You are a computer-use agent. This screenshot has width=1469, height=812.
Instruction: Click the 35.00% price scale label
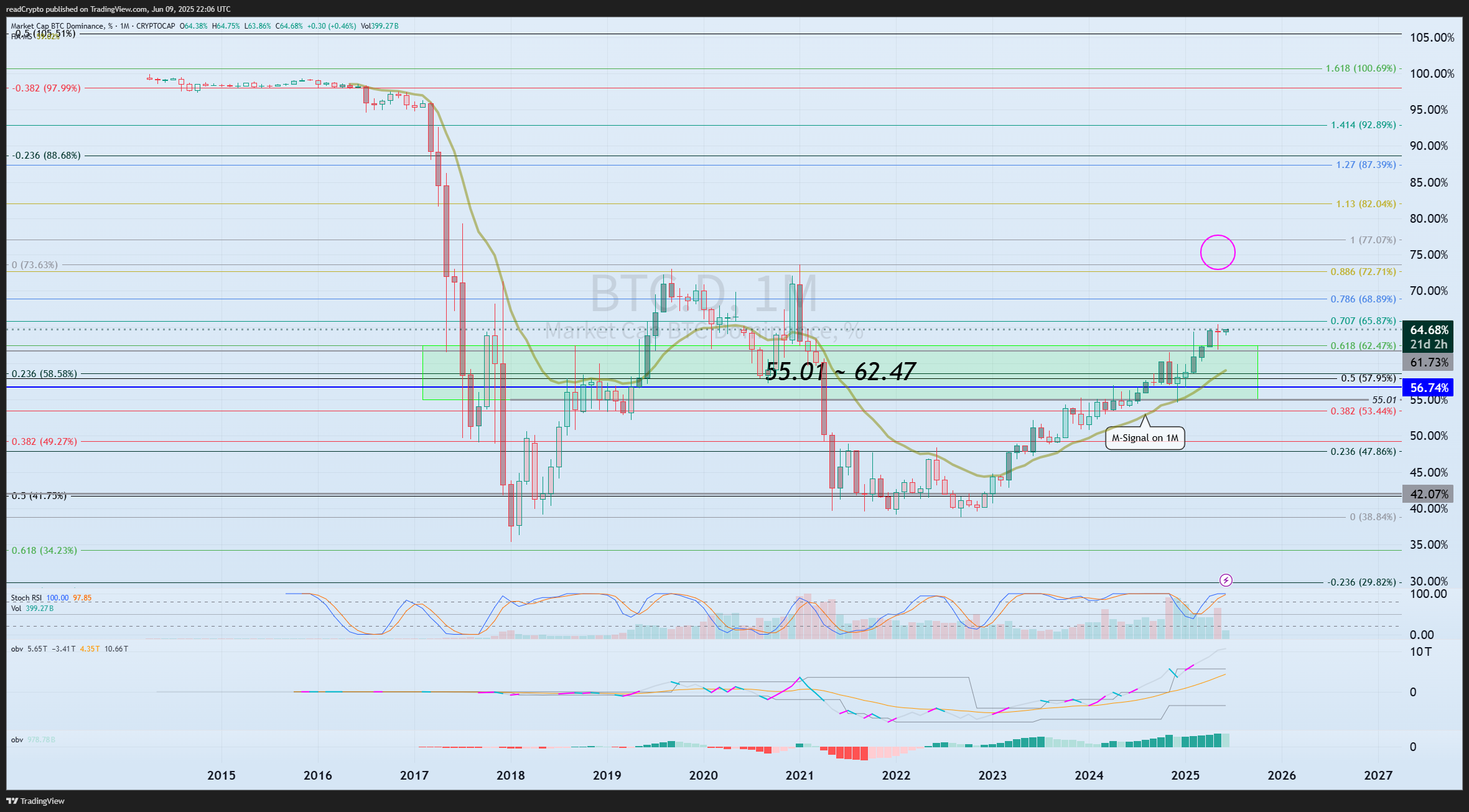(x=1429, y=544)
